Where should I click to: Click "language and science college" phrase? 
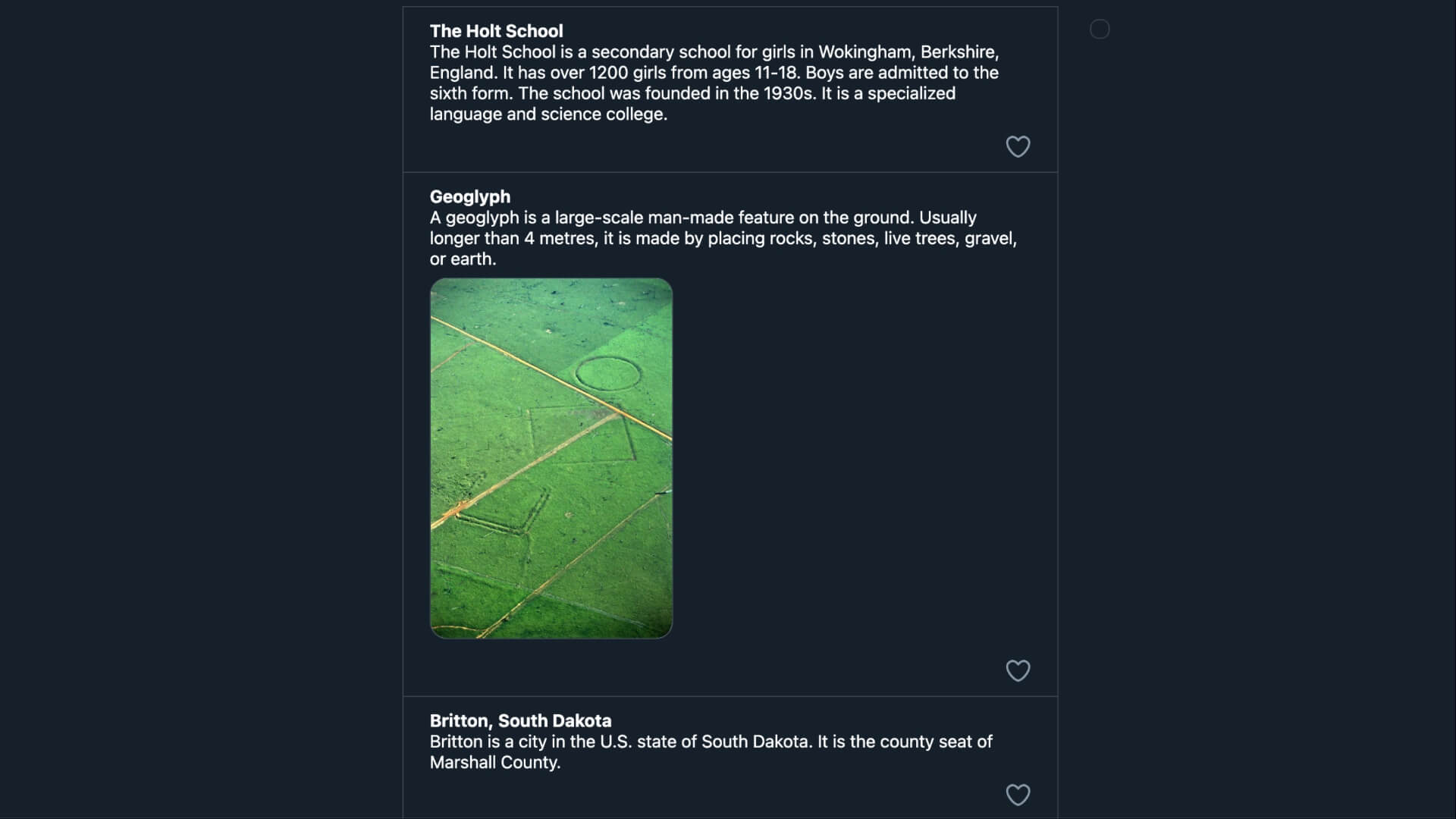pos(547,115)
